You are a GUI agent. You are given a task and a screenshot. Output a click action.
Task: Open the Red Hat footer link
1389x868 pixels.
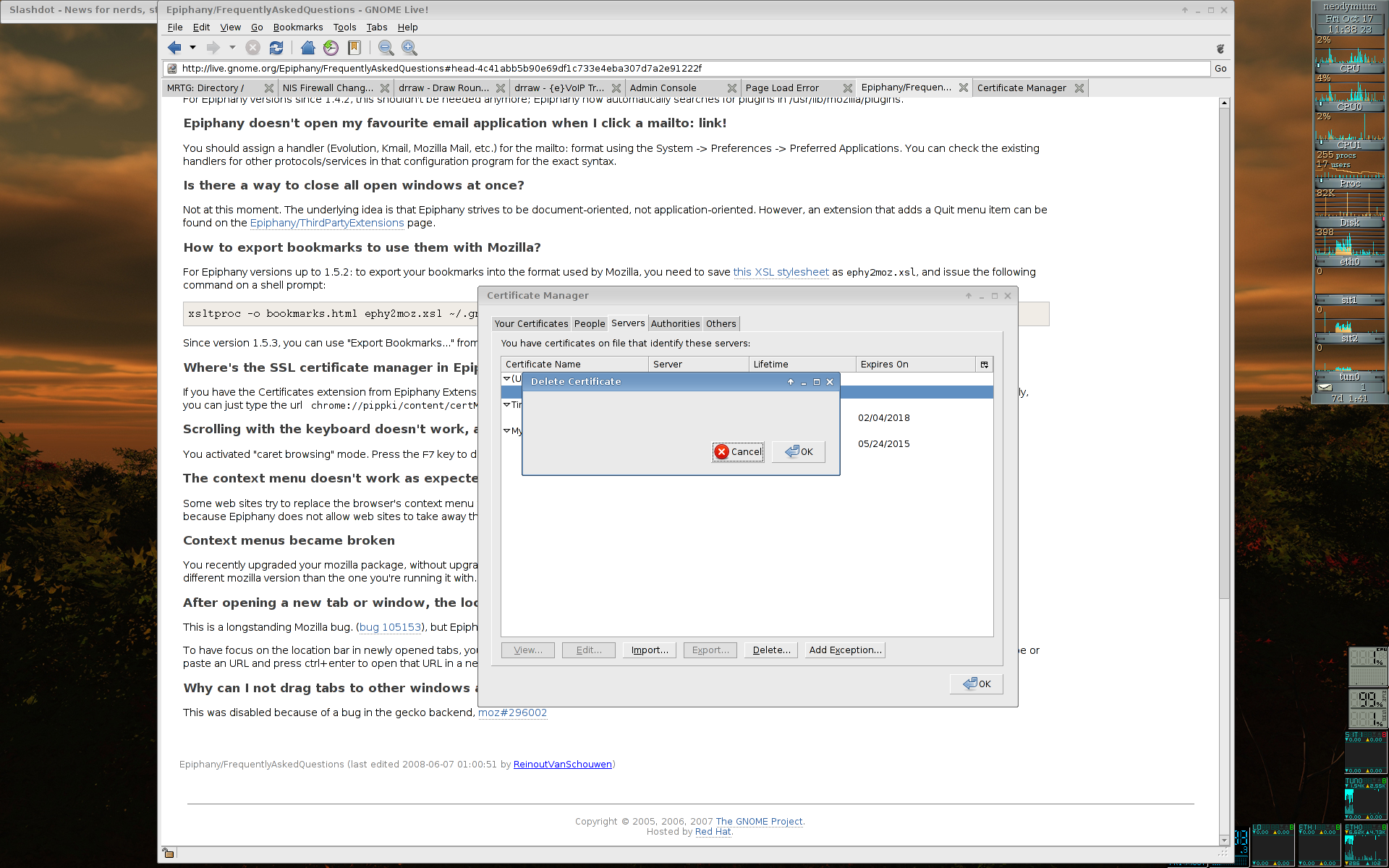(x=713, y=832)
